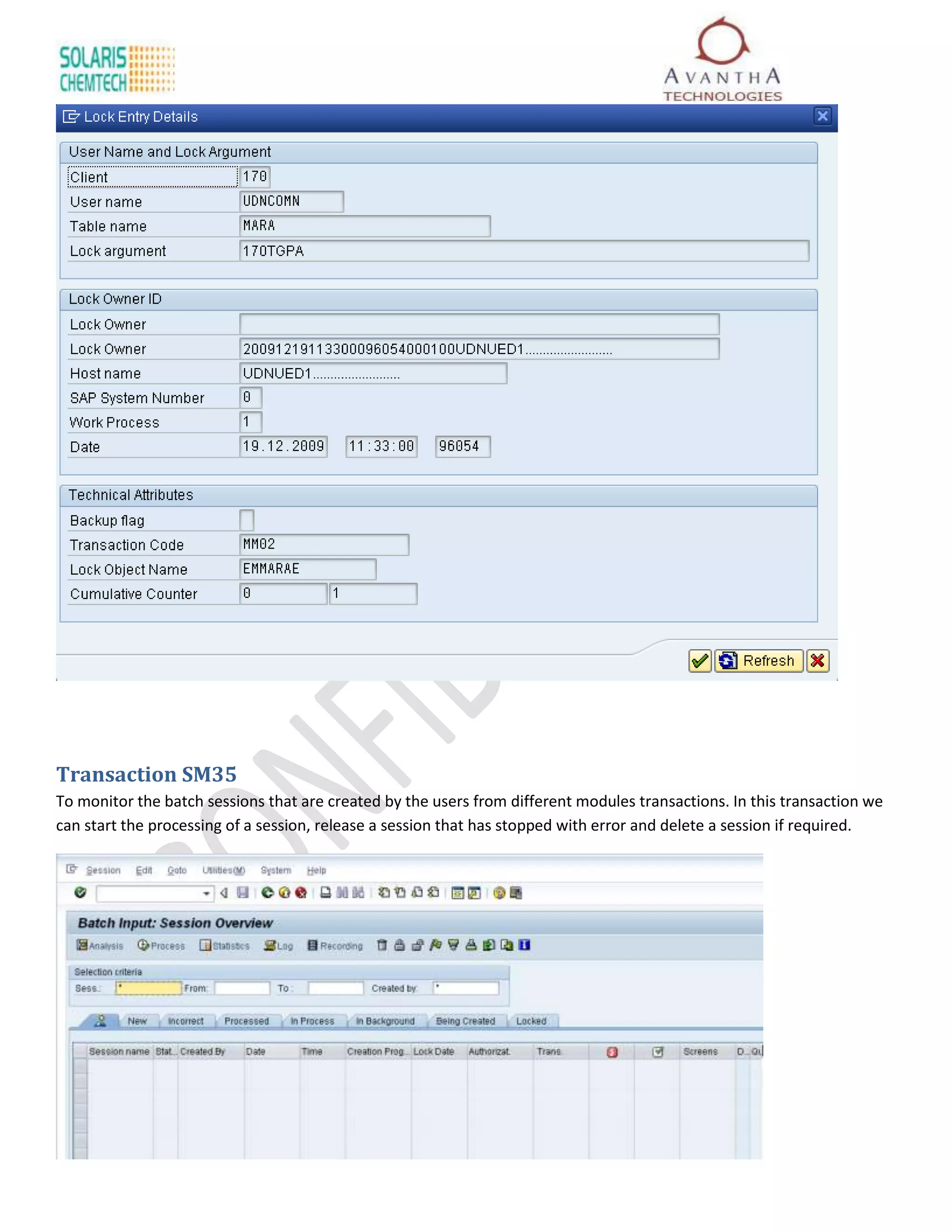Click the red Cancel icon in toolbar

click(x=301, y=893)
